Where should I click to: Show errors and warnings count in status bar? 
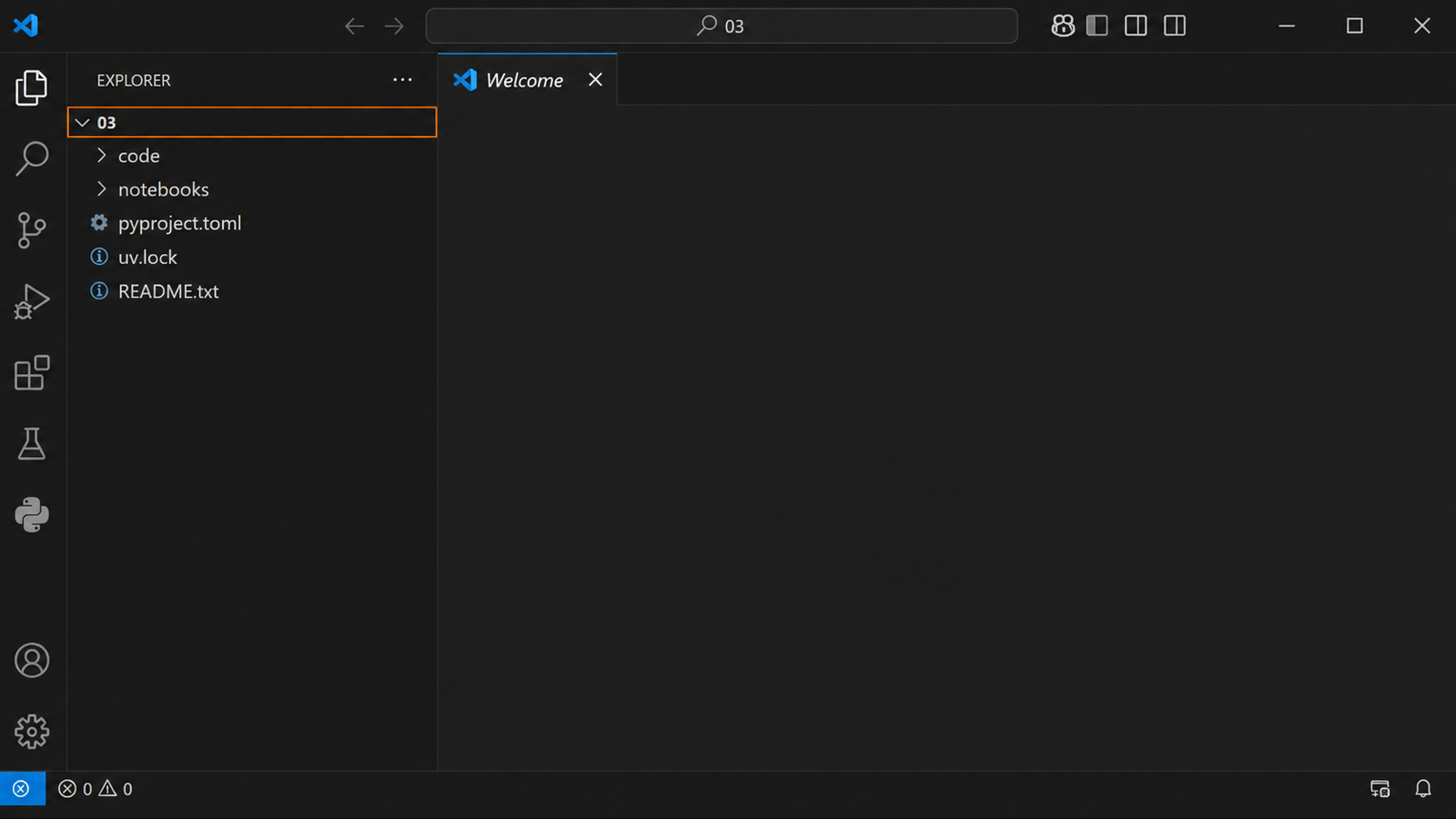pos(96,789)
